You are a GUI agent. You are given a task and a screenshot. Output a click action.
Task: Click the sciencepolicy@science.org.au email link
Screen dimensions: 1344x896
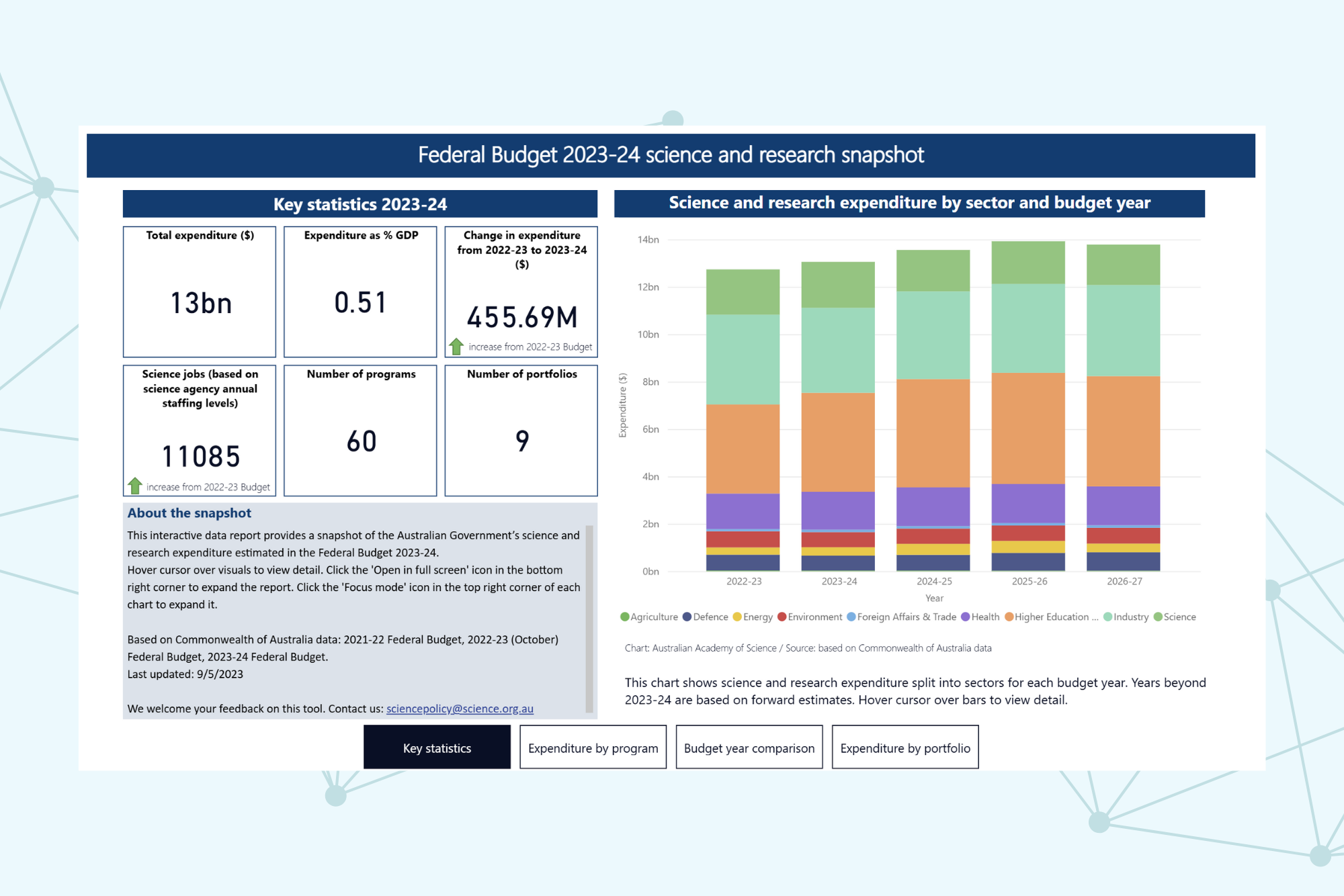[460, 709]
